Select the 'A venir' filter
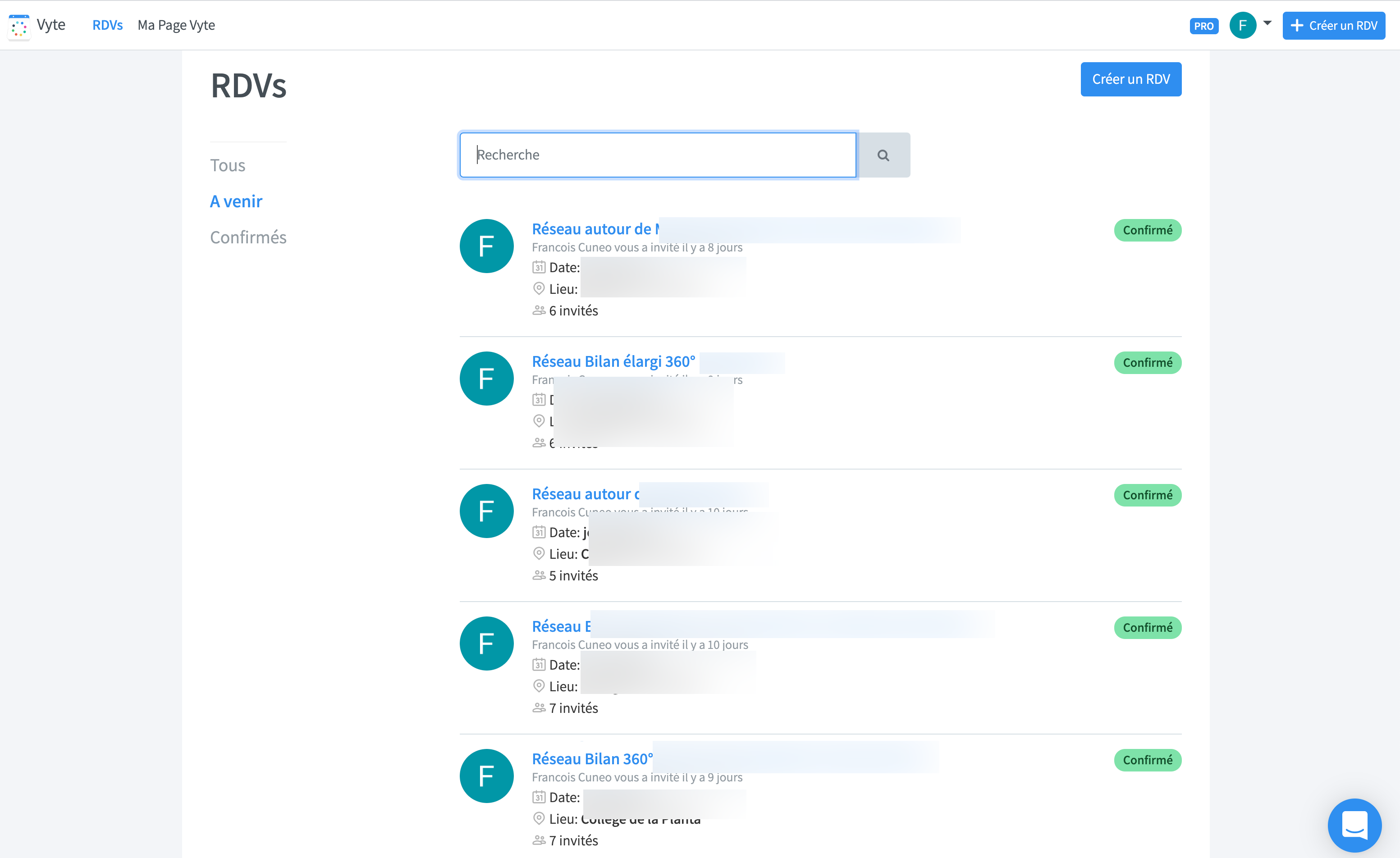The image size is (1400, 858). 236,201
